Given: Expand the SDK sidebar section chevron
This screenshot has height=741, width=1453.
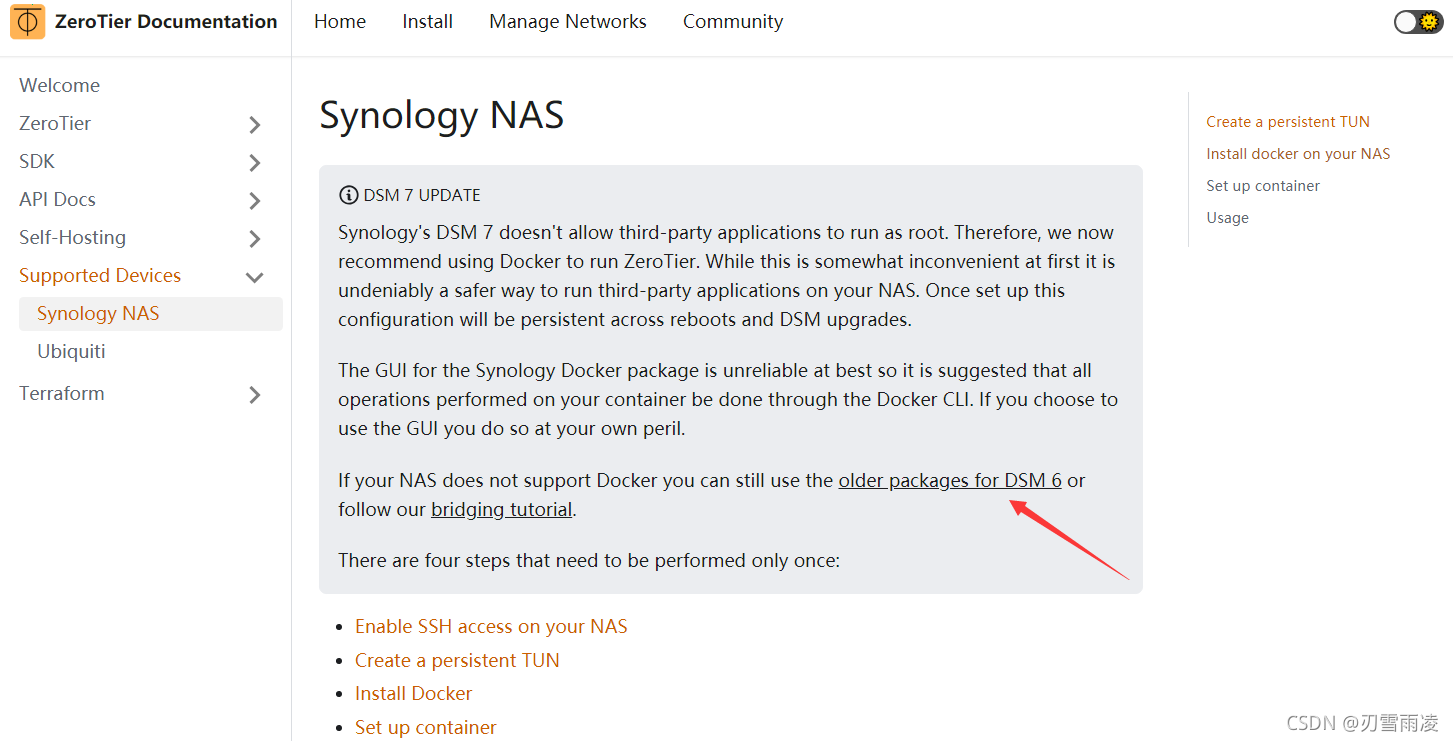Looking at the screenshot, I should 254,162.
